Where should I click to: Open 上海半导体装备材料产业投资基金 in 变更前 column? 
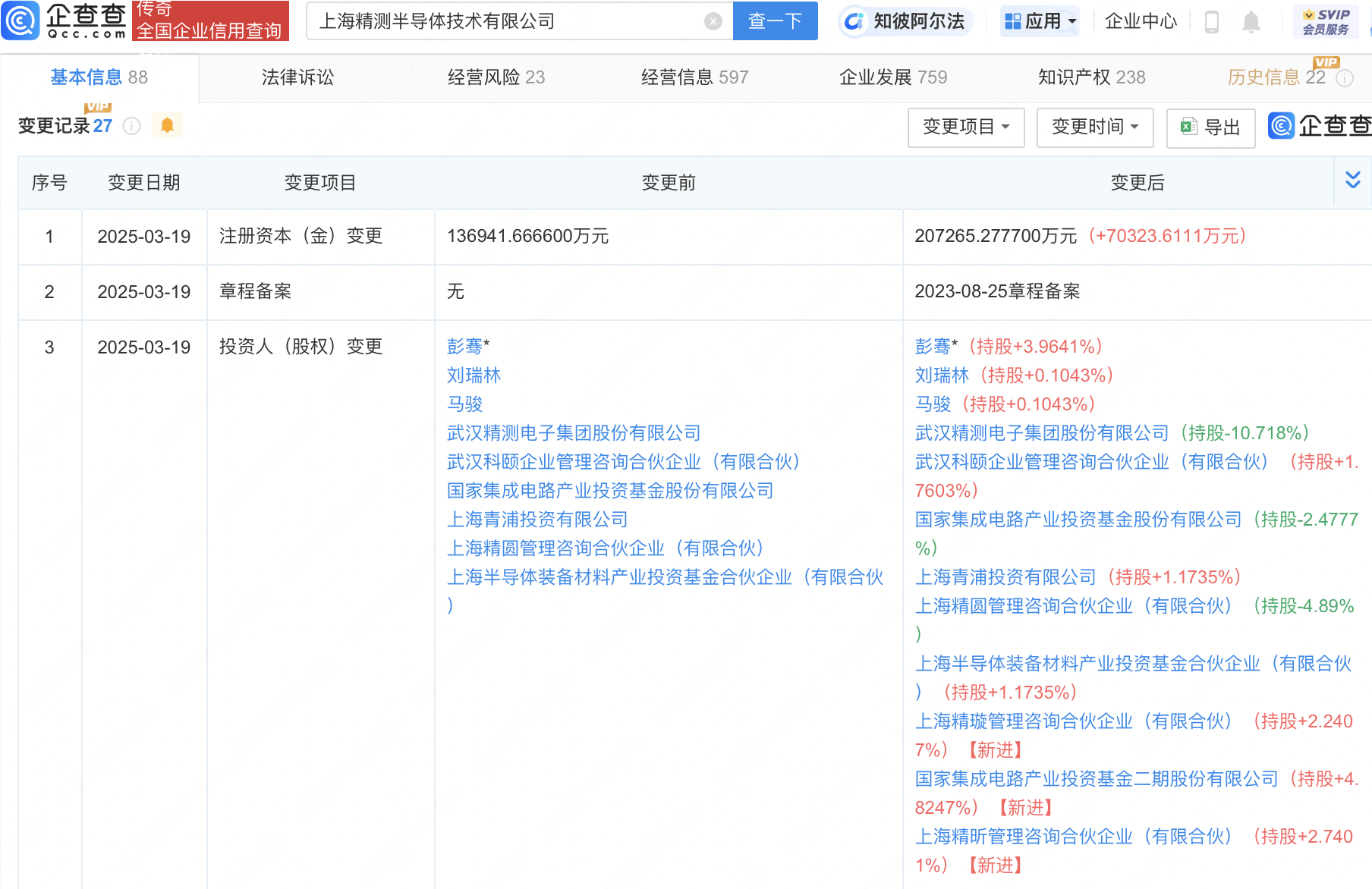tap(665, 577)
